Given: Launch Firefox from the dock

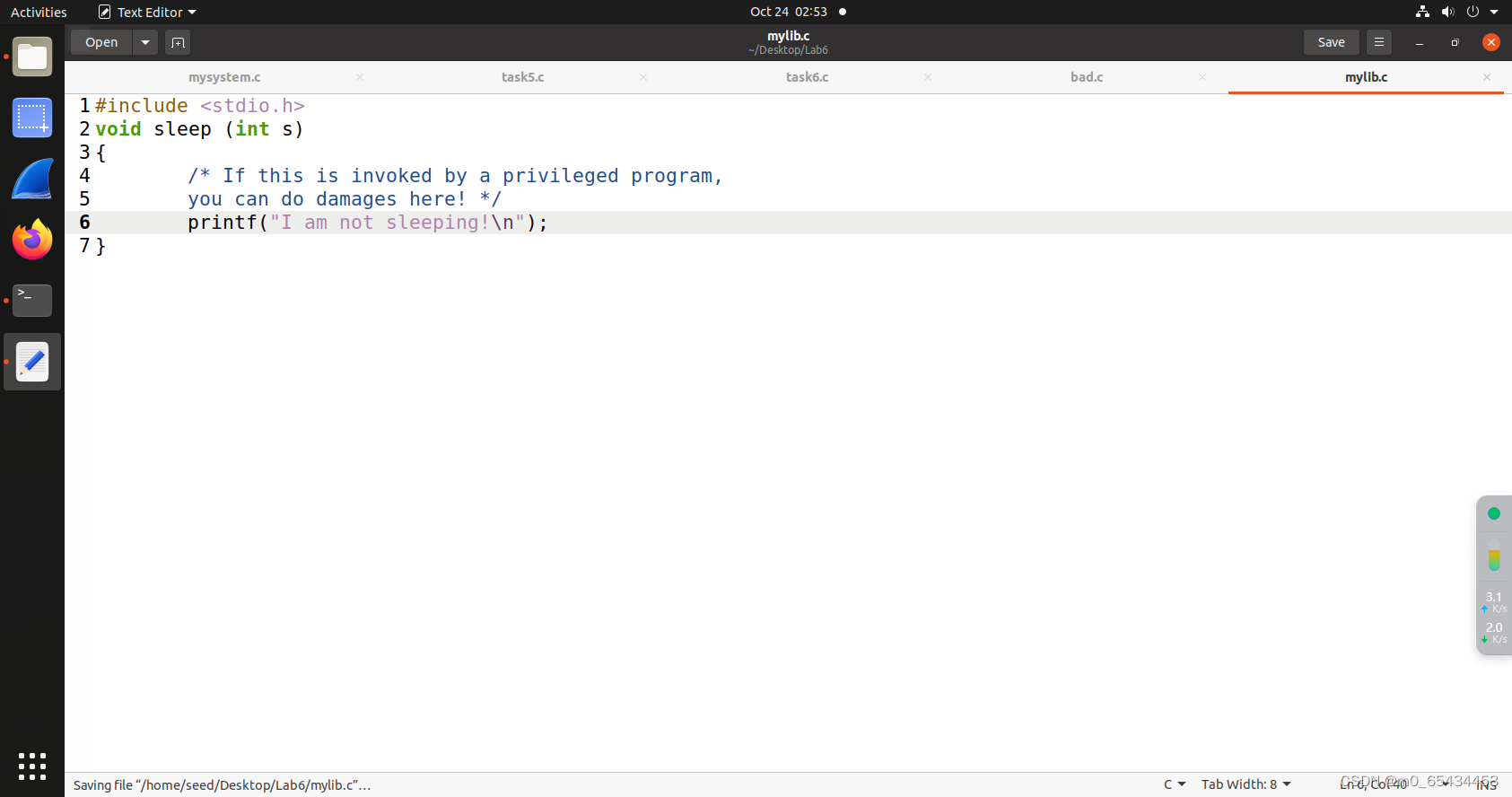Looking at the screenshot, I should pyautogui.click(x=32, y=240).
